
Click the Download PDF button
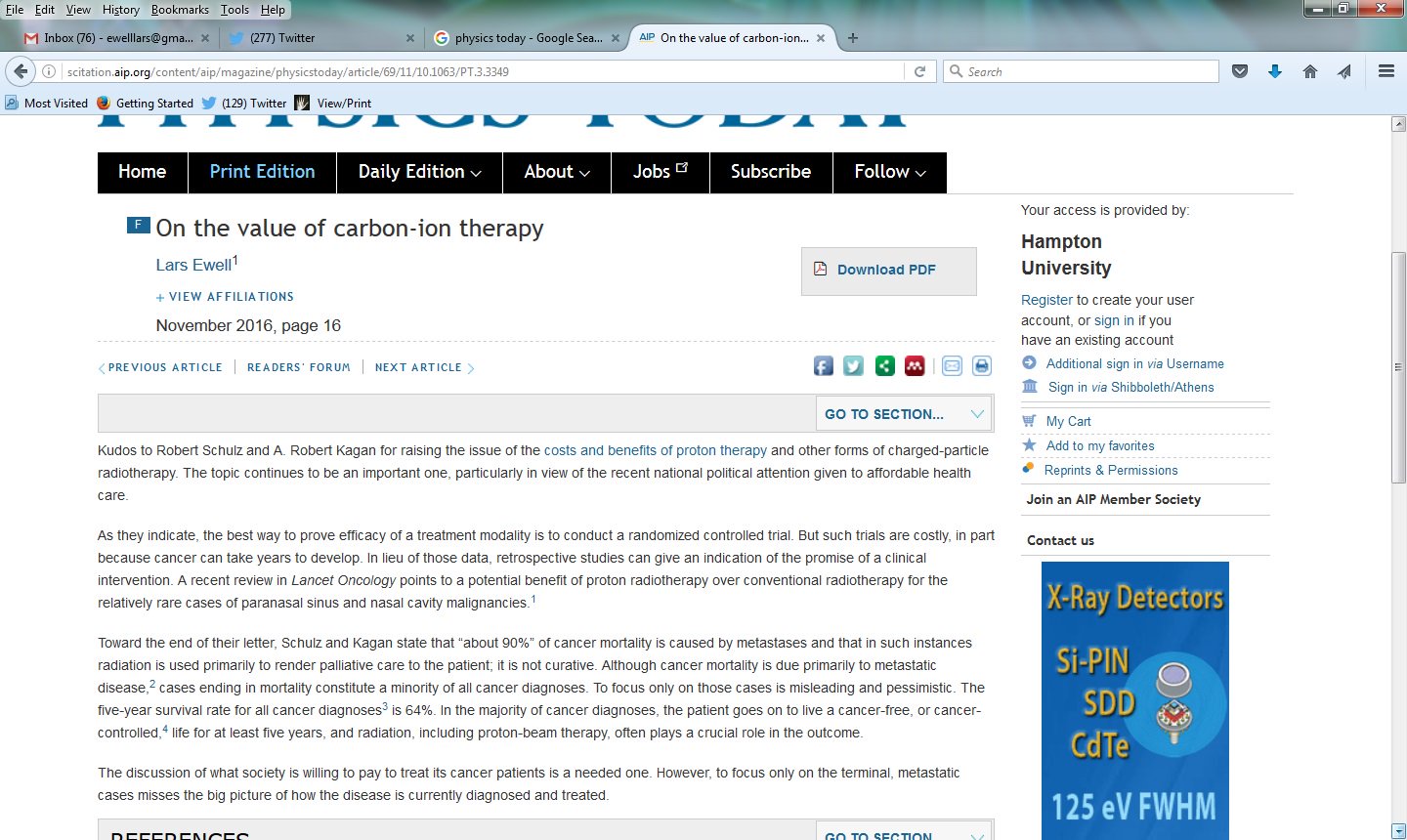(x=887, y=270)
